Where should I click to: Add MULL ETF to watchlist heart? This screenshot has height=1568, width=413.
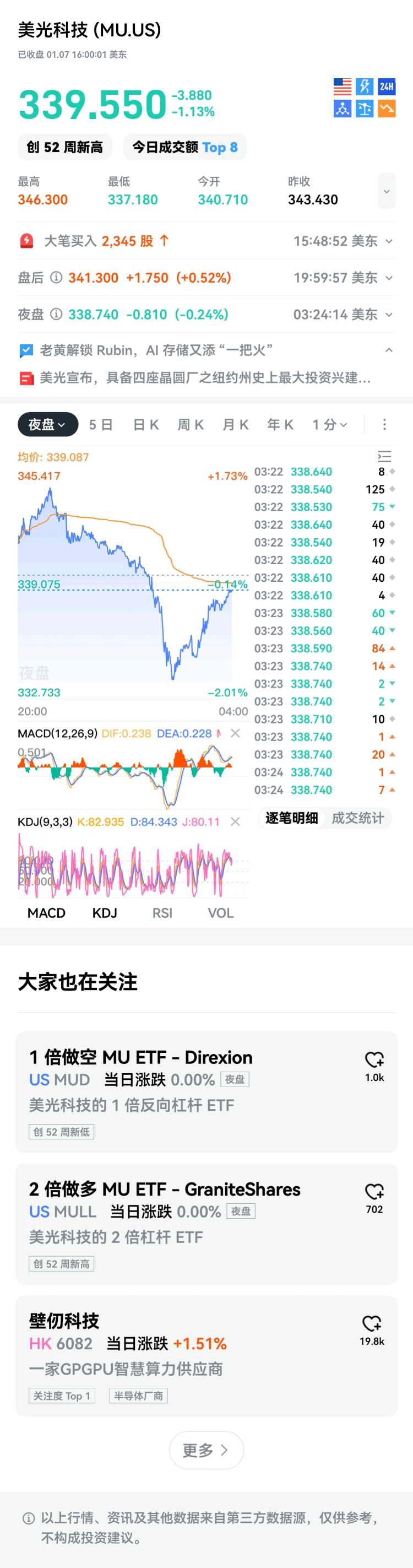(x=374, y=1192)
